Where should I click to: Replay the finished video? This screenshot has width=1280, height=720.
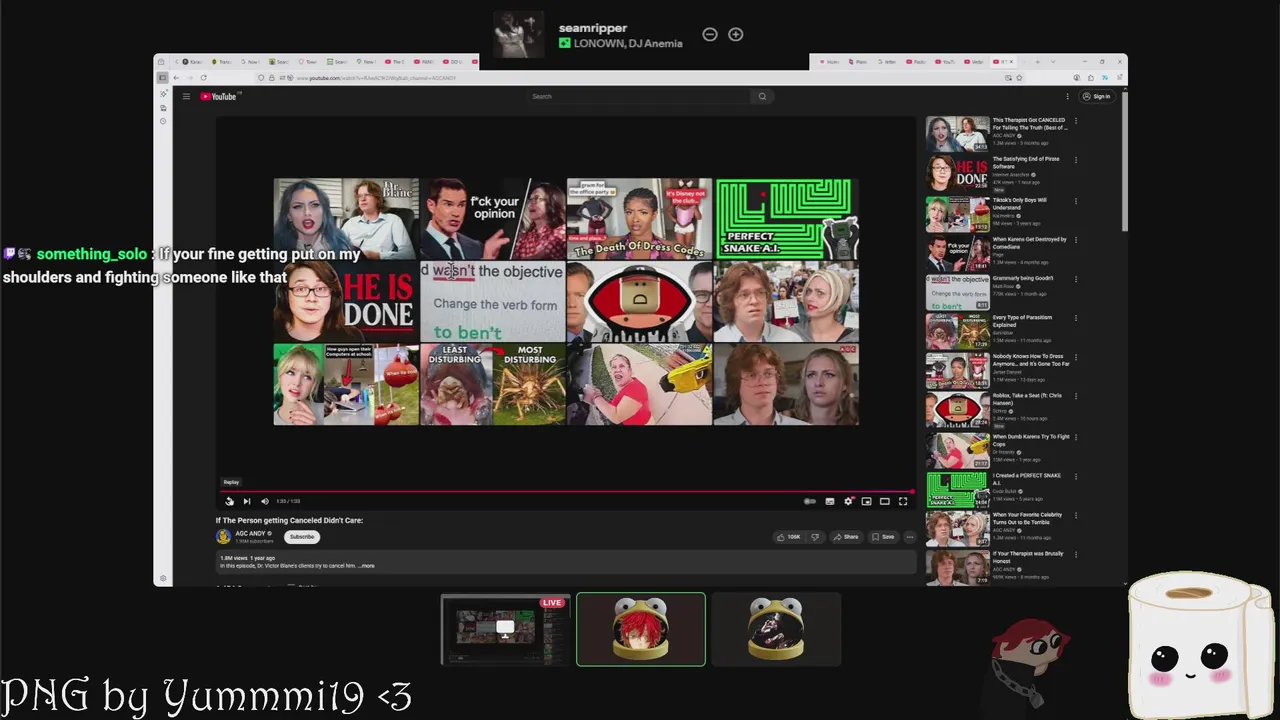click(x=229, y=501)
